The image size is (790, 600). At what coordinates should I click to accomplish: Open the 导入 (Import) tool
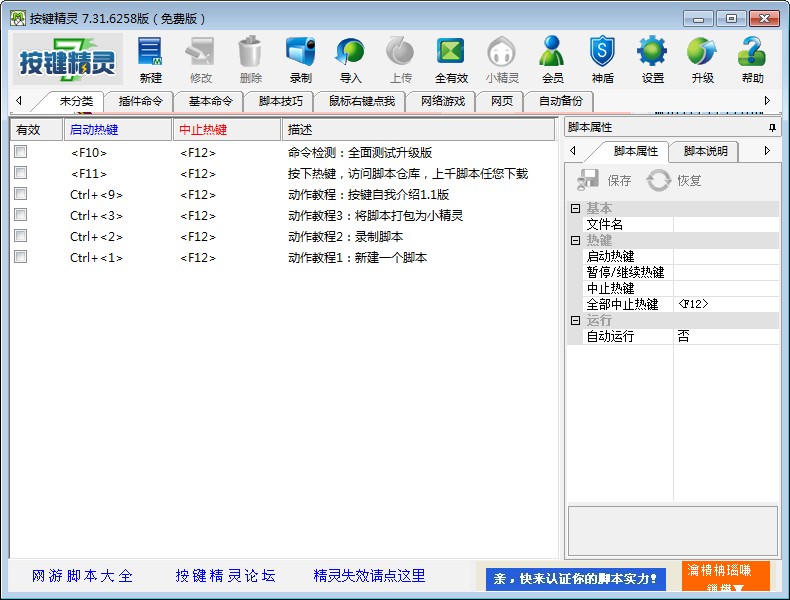[351, 59]
